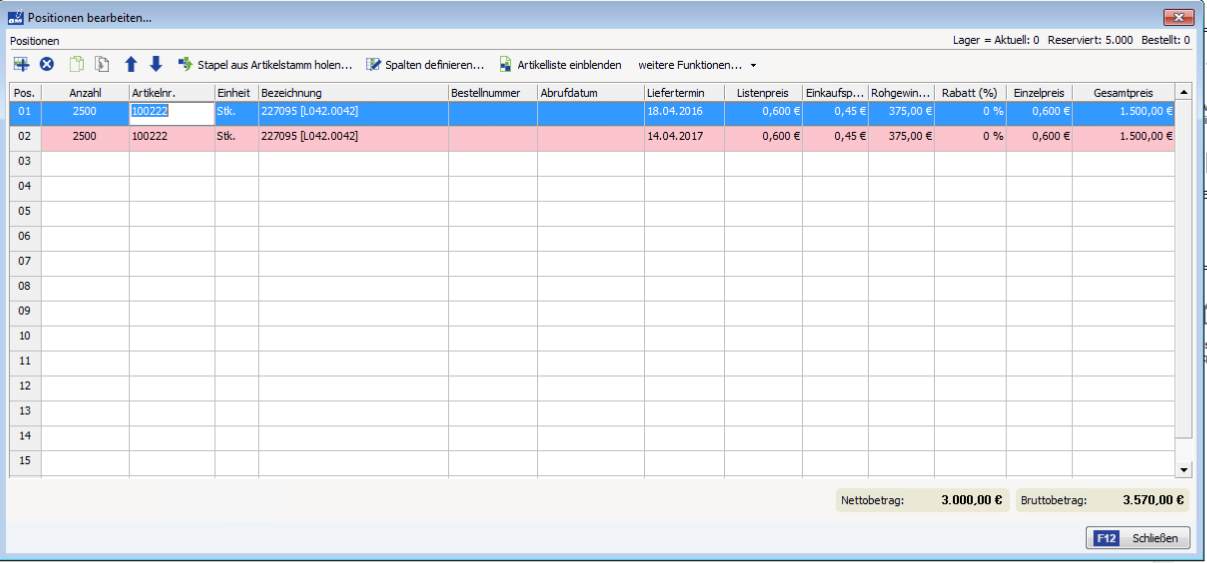Click the Bruttobetrag value 3.570,00 €

[1153, 501]
